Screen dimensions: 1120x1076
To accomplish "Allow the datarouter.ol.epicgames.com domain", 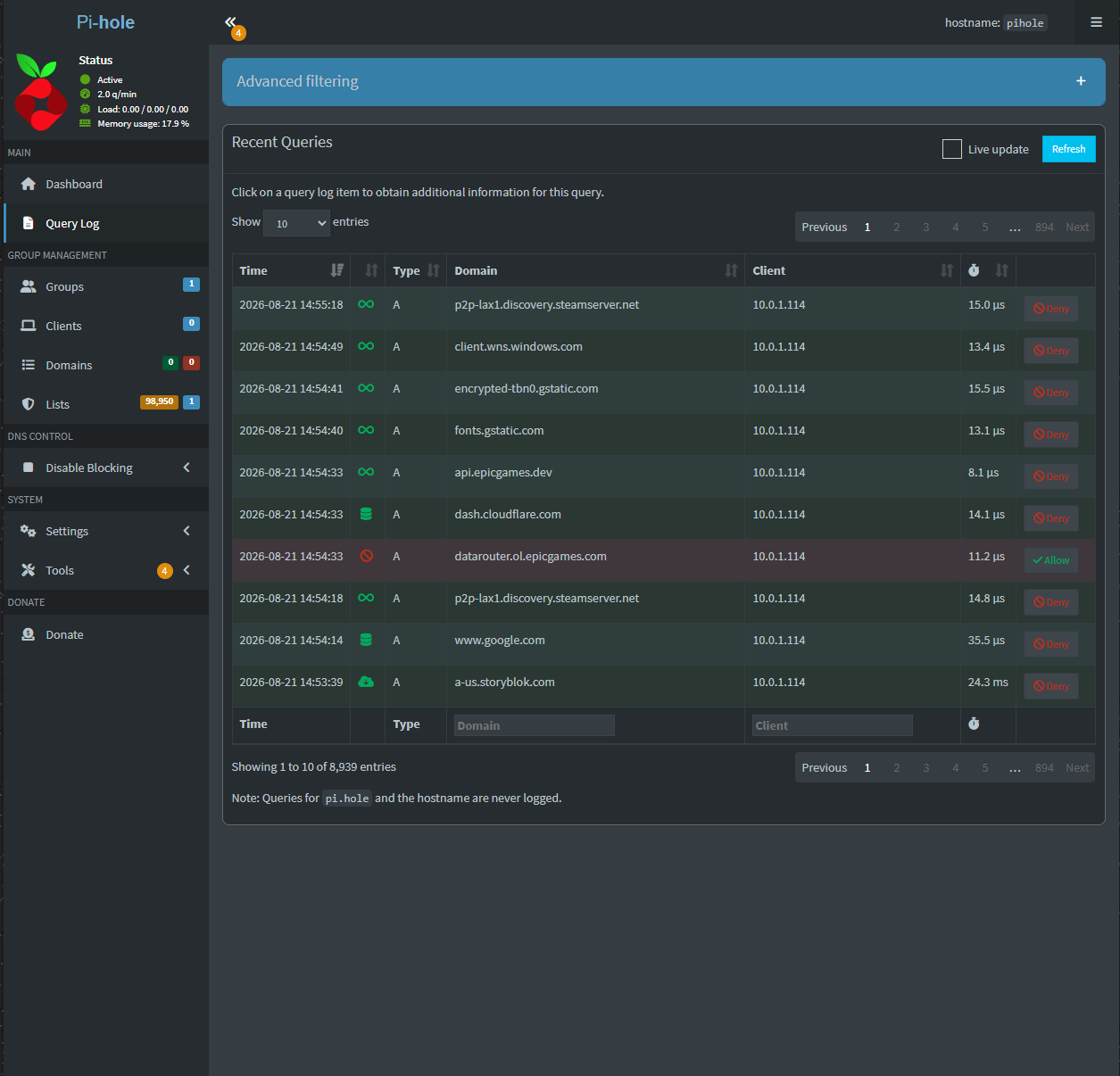I will pos(1051,560).
